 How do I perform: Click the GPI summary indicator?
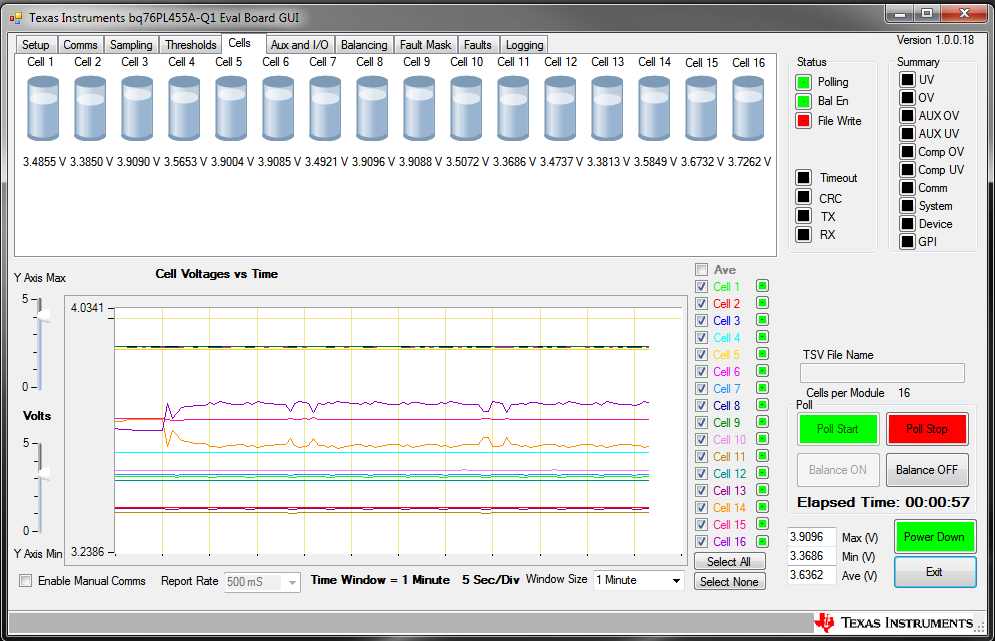coord(907,241)
